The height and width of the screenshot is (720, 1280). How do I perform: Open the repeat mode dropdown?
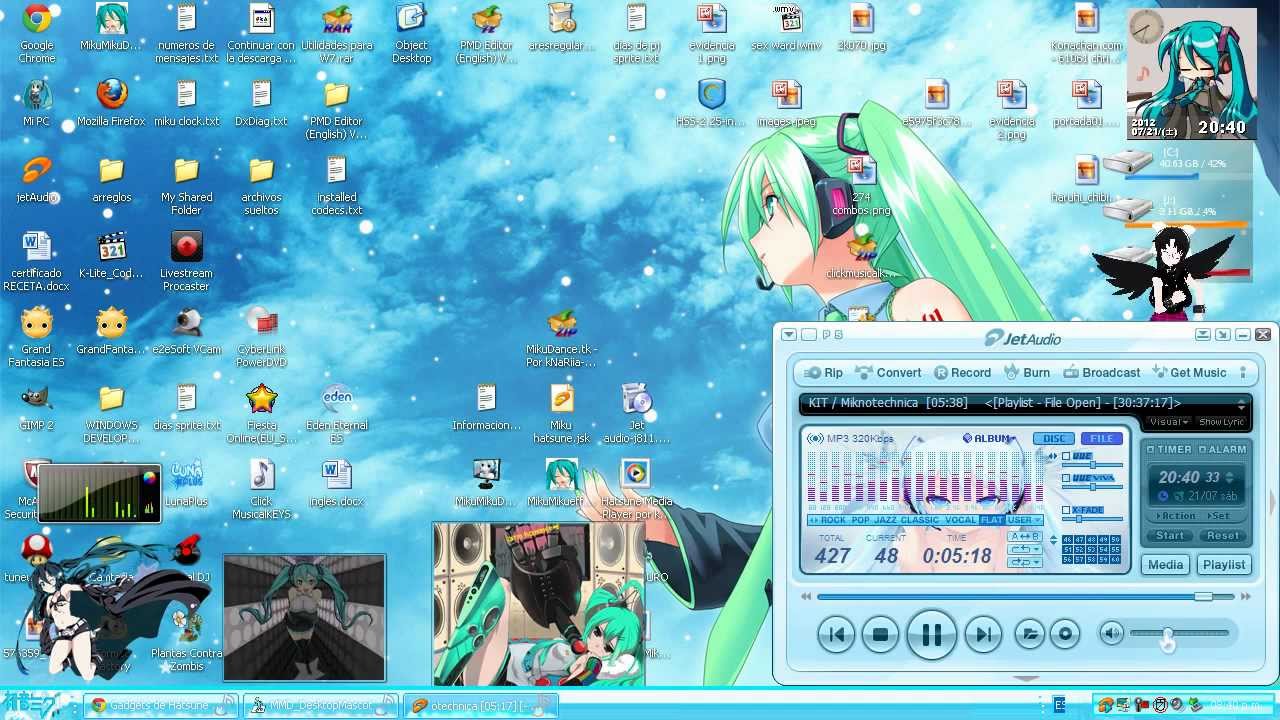pos(1025,549)
